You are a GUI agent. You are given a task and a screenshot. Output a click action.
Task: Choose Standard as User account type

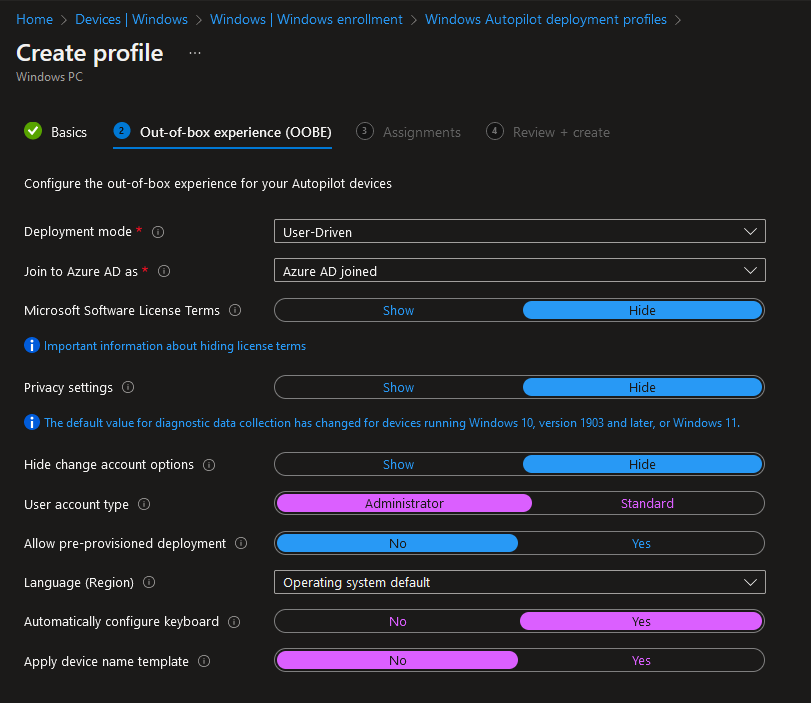click(x=647, y=503)
